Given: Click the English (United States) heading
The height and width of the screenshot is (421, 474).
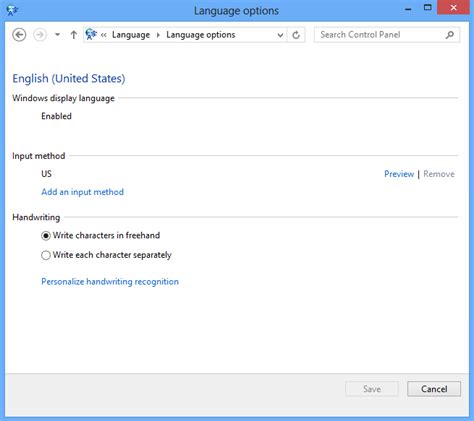Looking at the screenshot, I should pos(69,79).
